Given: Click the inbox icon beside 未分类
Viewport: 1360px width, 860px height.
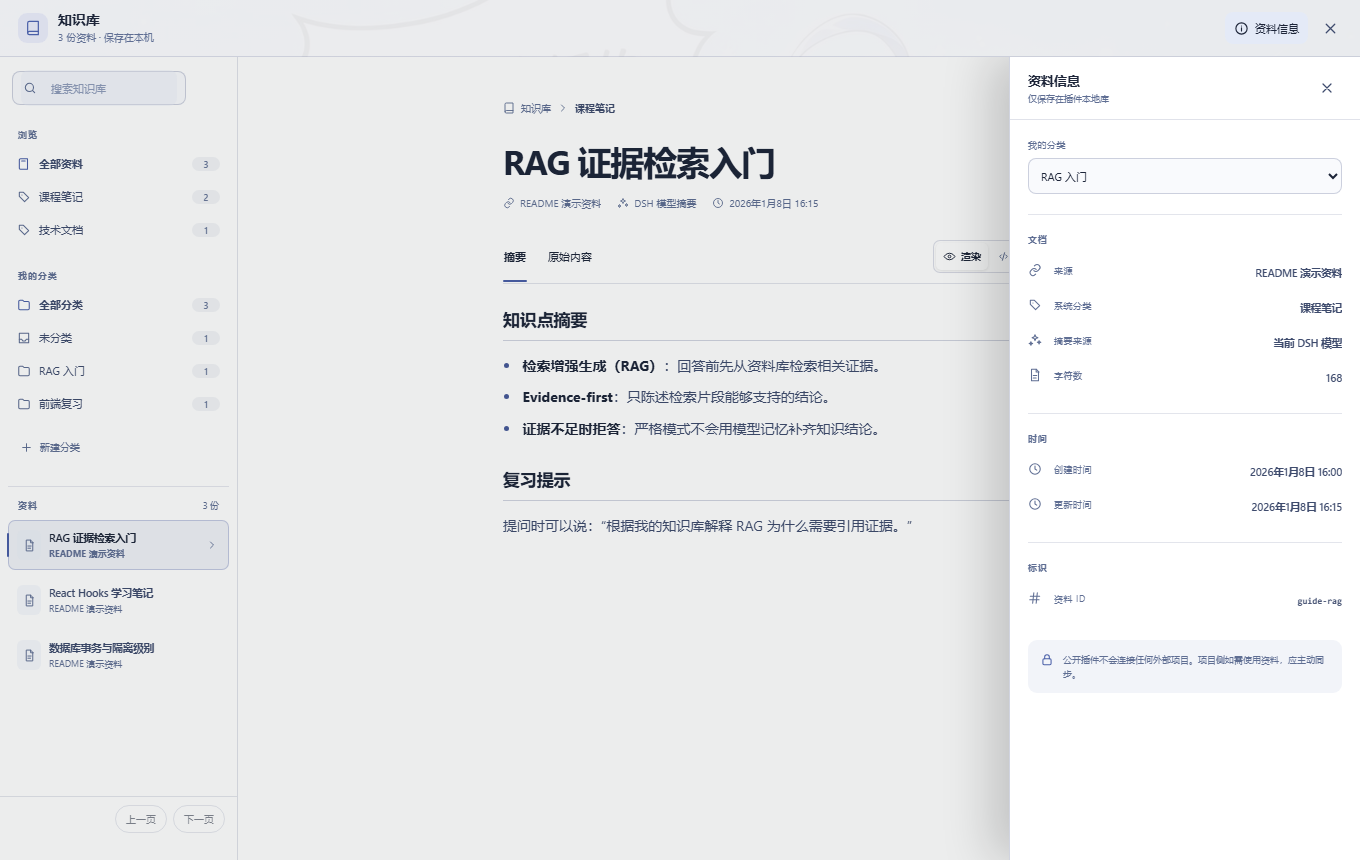Looking at the screenshot, I should 24,338.
